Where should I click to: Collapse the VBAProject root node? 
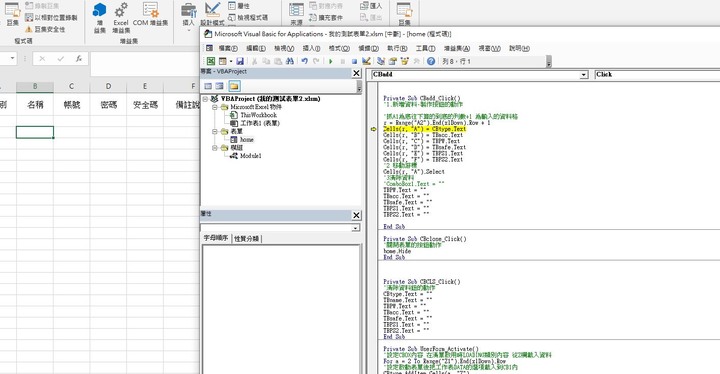(x=205, y=99)
